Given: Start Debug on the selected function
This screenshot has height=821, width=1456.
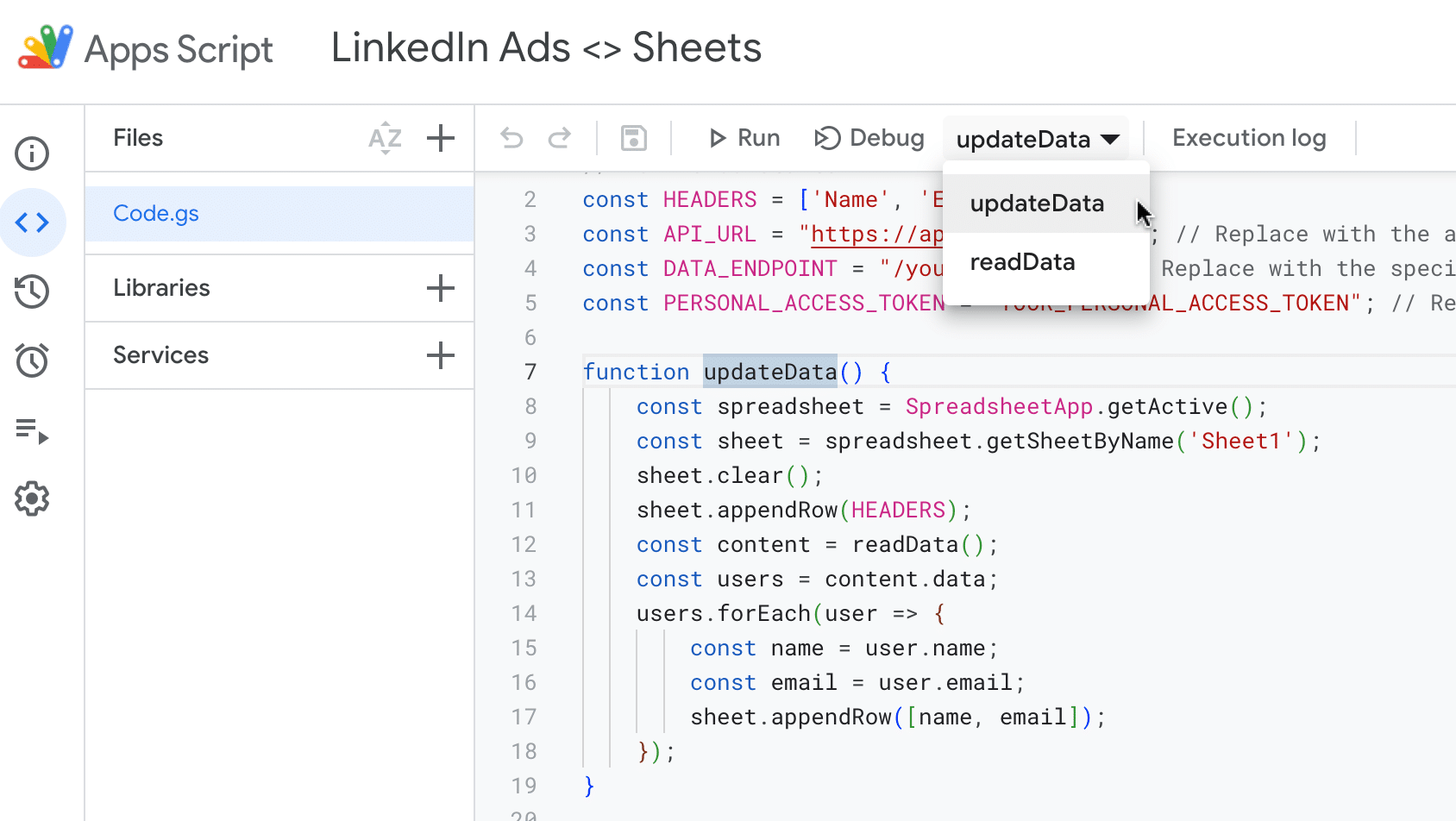Looking at the screenshot, I should pyautogui.click(x=869, y=138).
